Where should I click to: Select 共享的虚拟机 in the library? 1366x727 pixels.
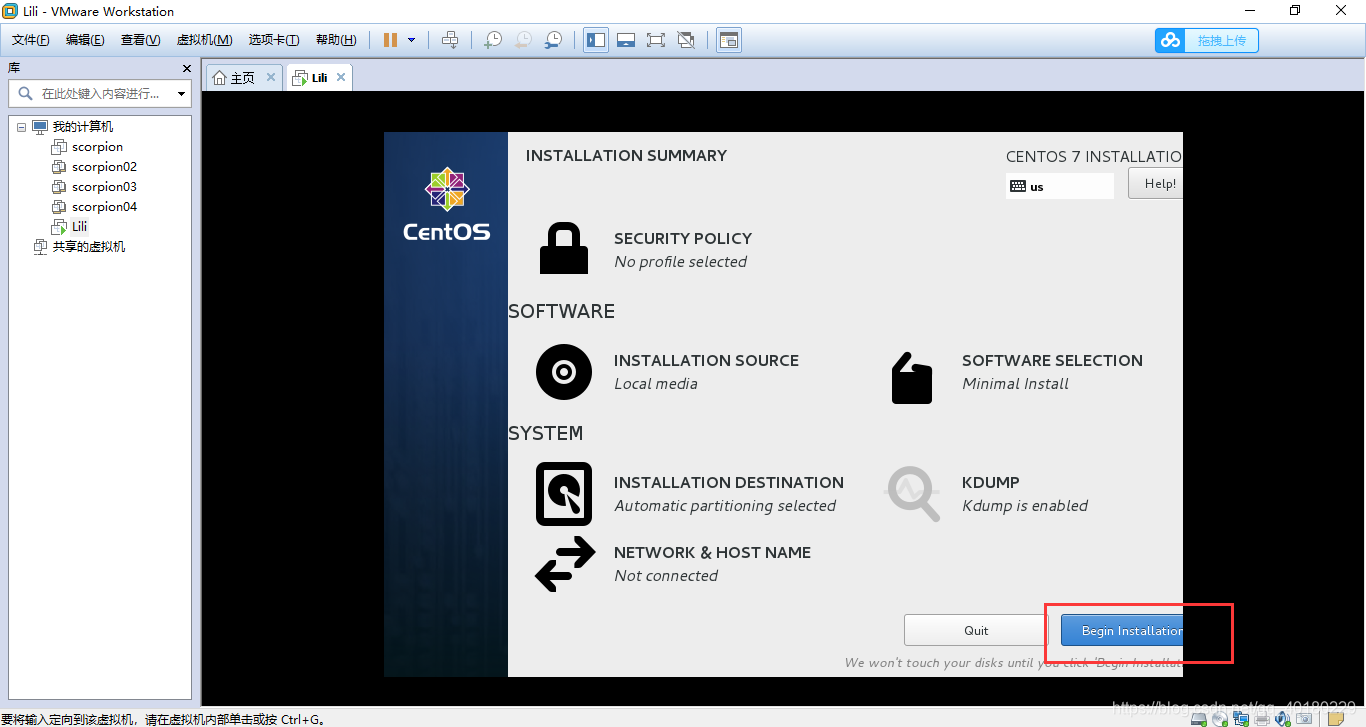point(89,247)
